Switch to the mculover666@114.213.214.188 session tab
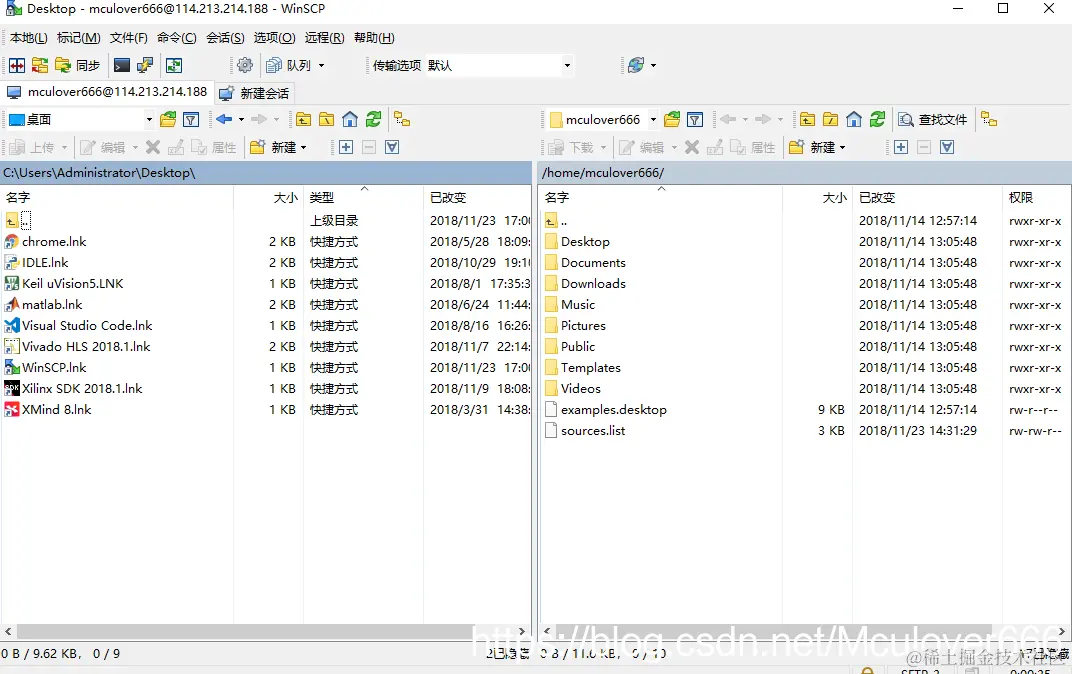The height and width of the screenshot is (674, 1072). click(x=107, y=92)
